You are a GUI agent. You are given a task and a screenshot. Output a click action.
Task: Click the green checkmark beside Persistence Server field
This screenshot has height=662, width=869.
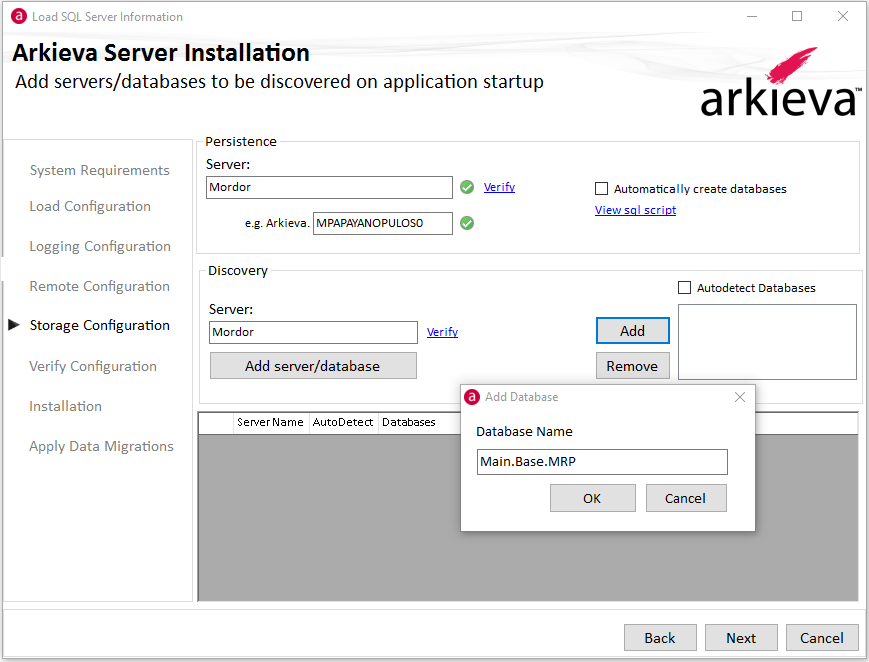[467, 187]
